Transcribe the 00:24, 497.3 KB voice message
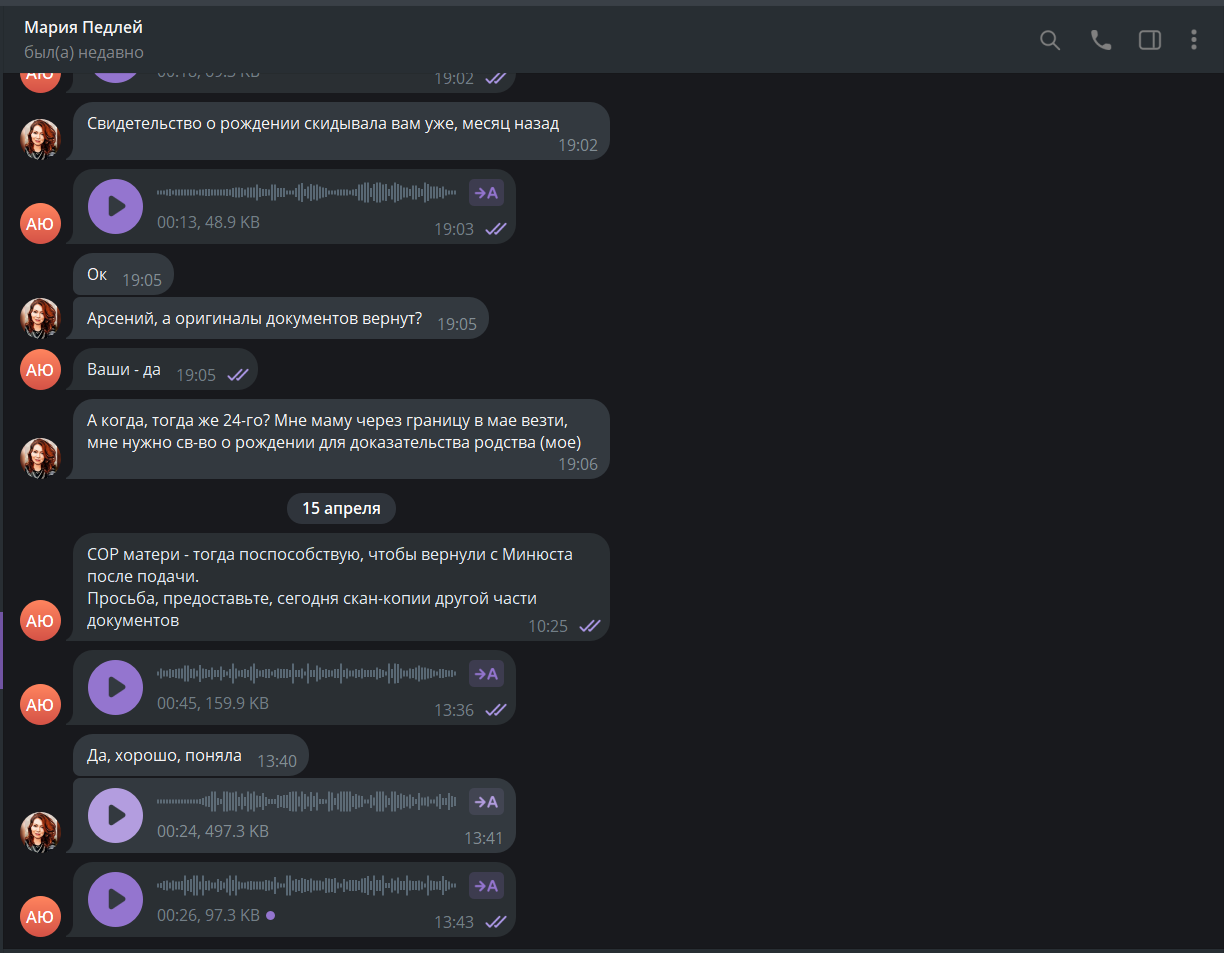This screenshot has width=1224, height=953. 487,802
